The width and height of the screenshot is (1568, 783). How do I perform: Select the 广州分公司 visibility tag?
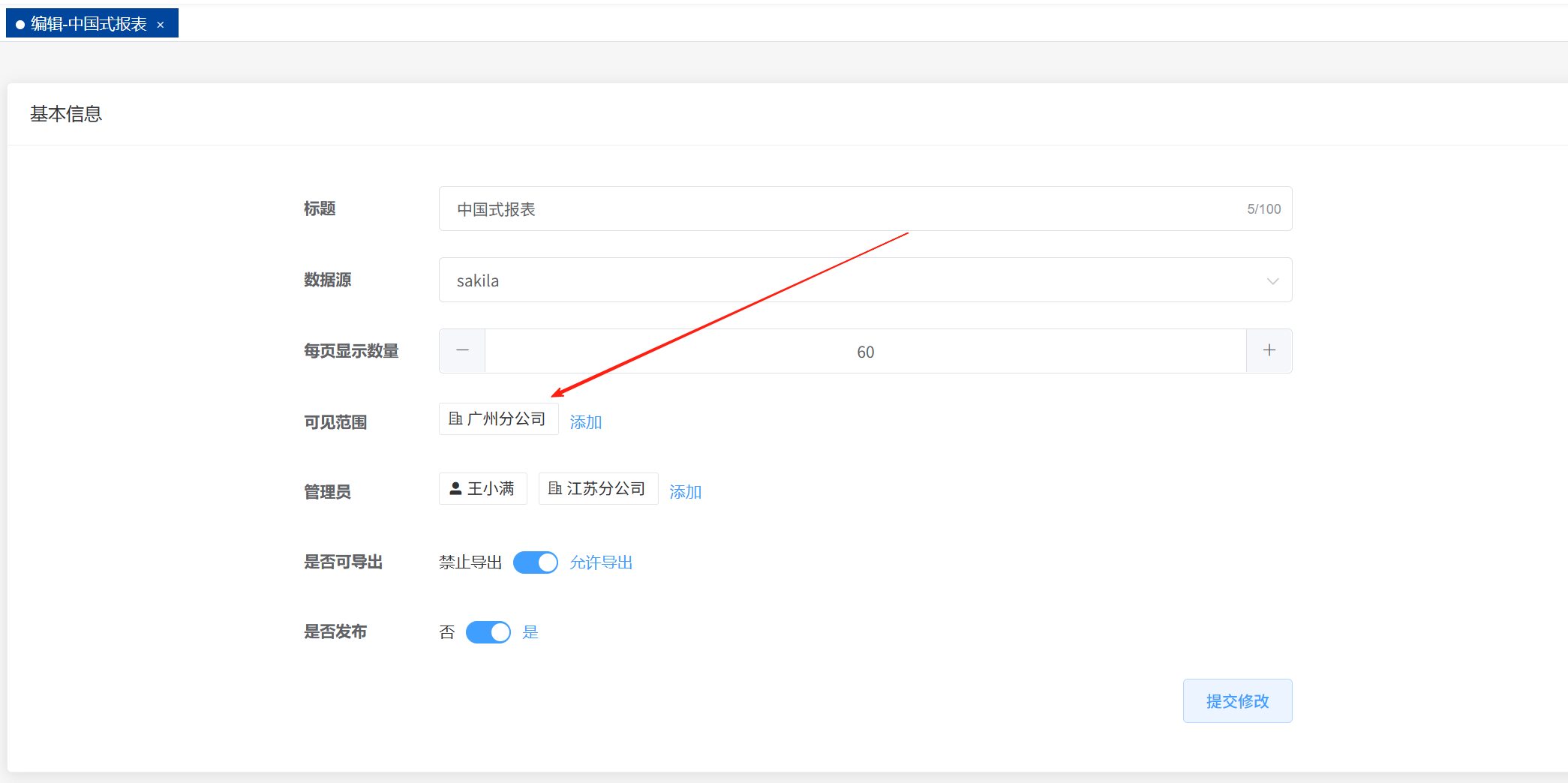[506, 419]
